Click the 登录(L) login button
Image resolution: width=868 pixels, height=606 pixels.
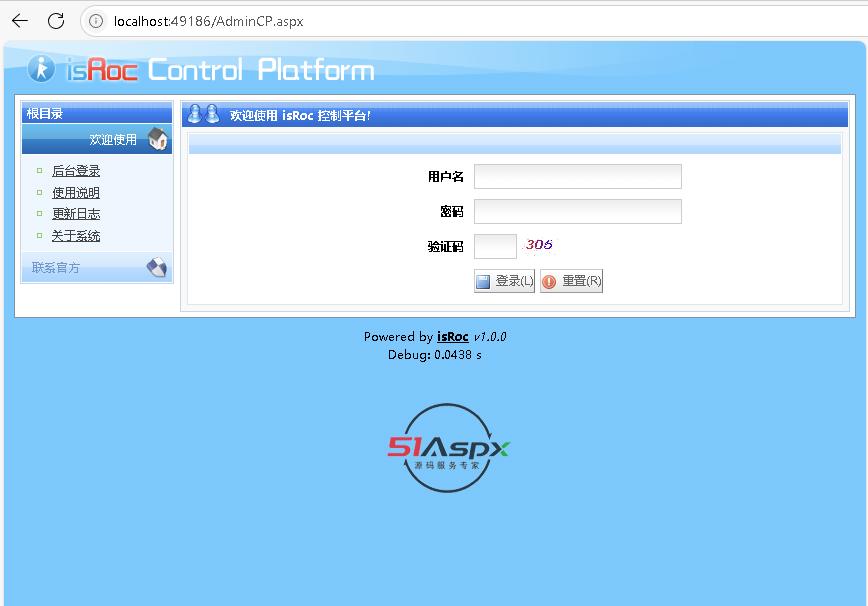[504, 281]
